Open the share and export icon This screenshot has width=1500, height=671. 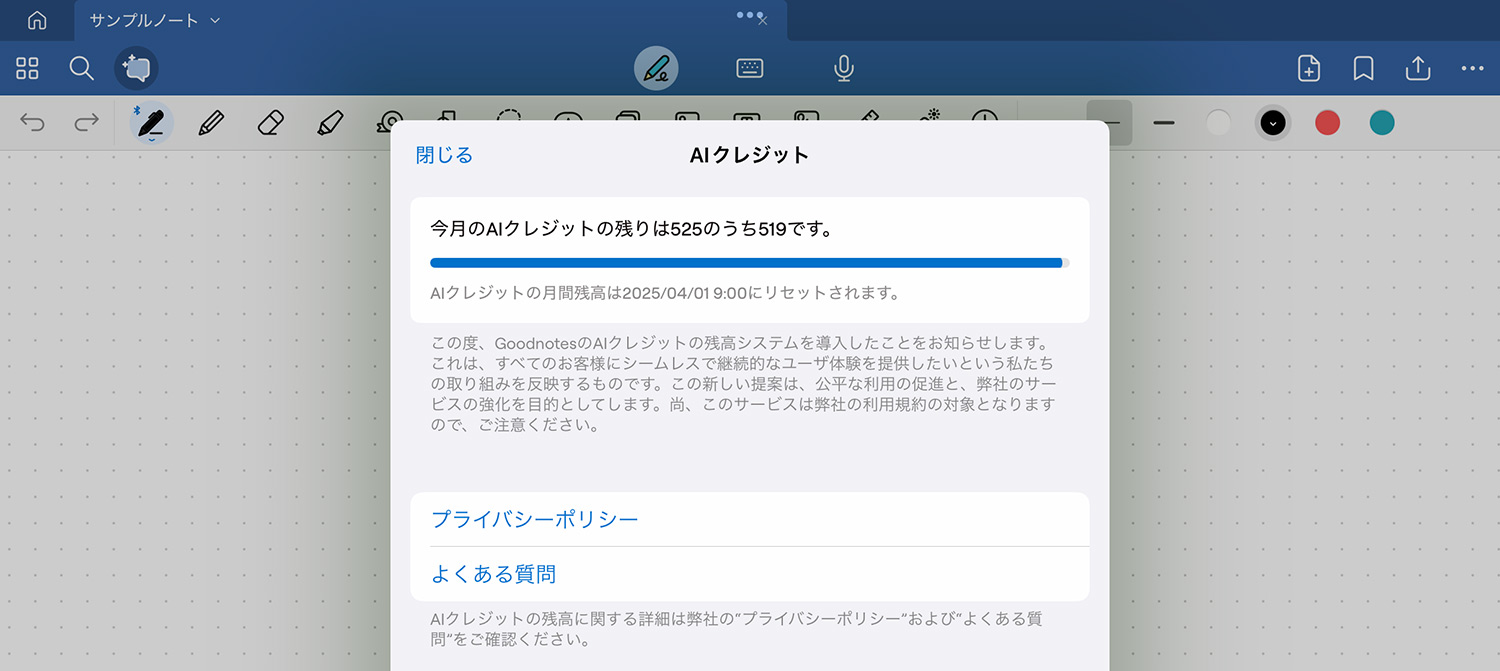[1418, 67]
